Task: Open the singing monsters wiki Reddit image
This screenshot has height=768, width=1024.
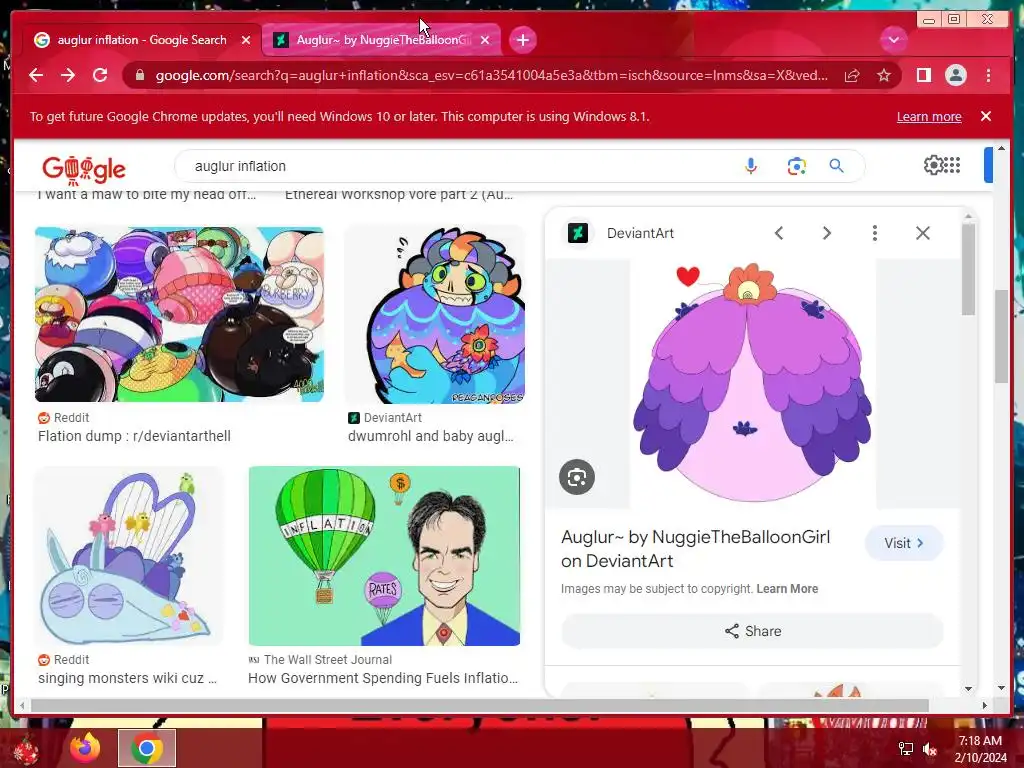Action: pyautogui.click(x=129, y=556)
